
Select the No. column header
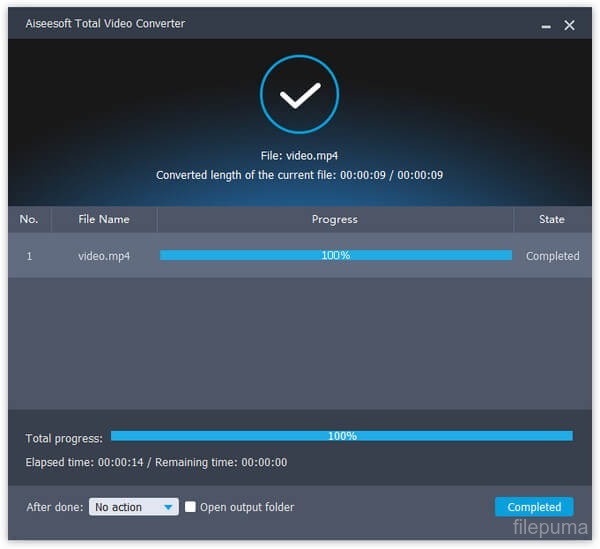pos(29,219)
